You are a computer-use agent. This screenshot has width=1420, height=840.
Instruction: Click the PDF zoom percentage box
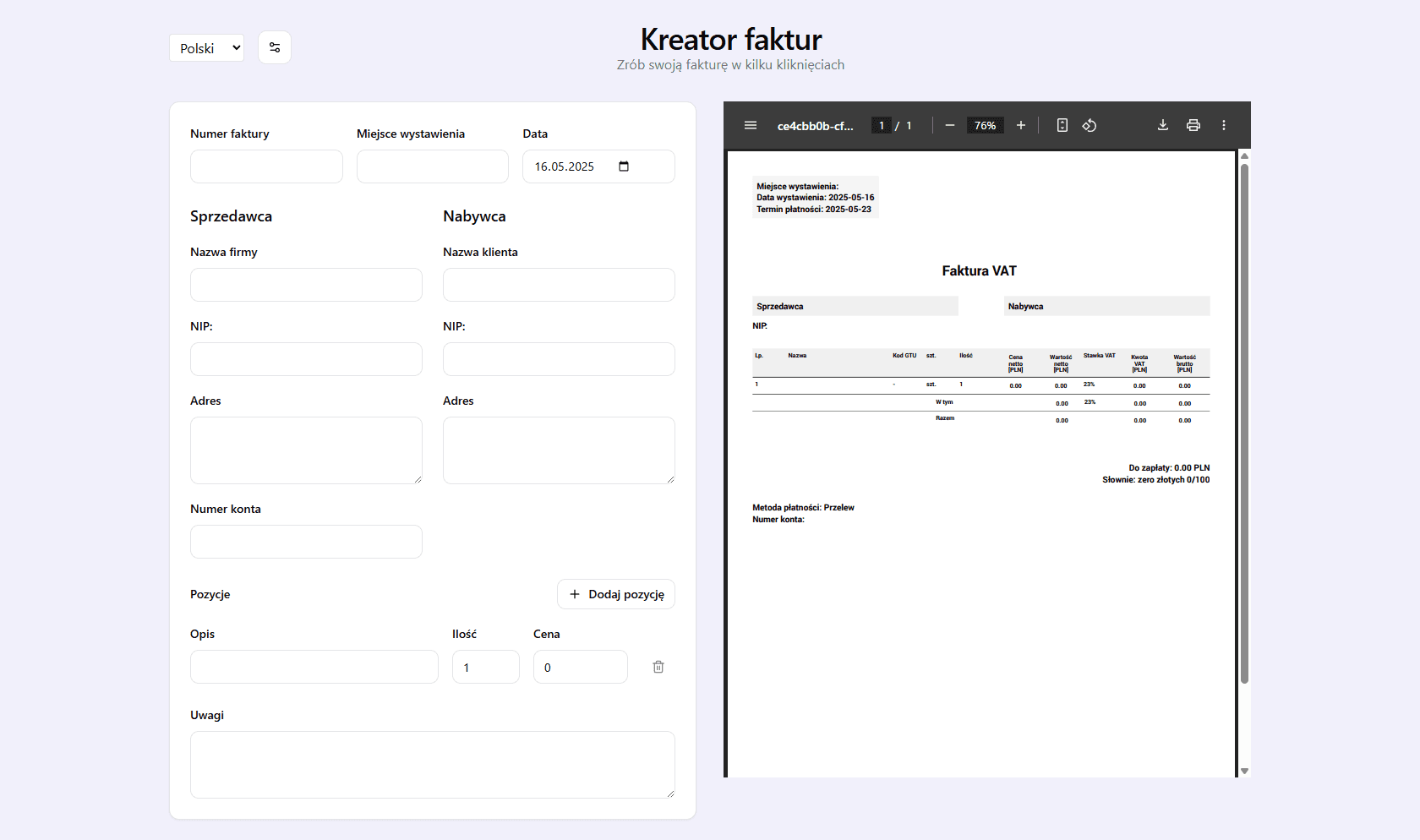coord(985,125)
